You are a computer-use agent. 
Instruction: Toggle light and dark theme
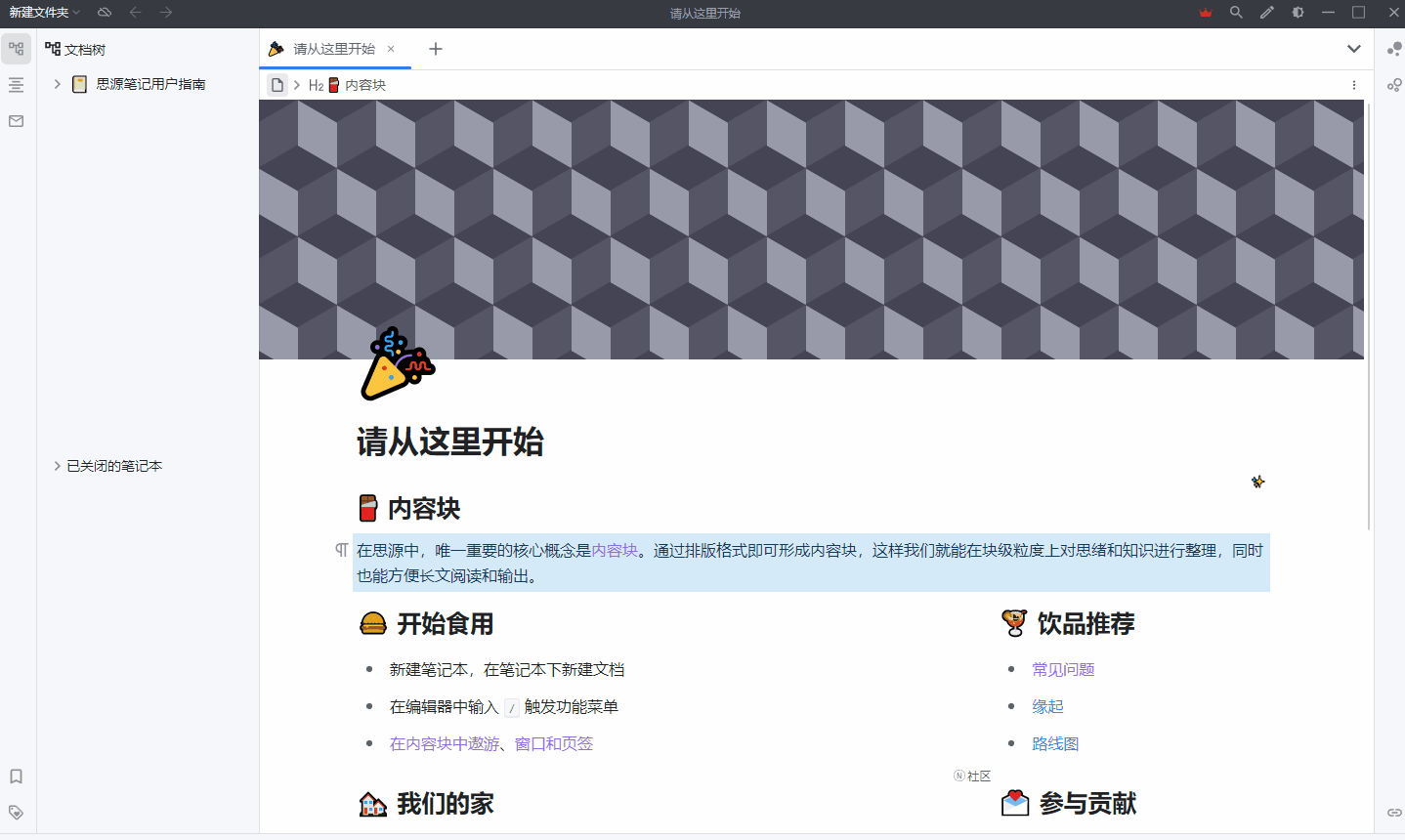coord(1297,13)
